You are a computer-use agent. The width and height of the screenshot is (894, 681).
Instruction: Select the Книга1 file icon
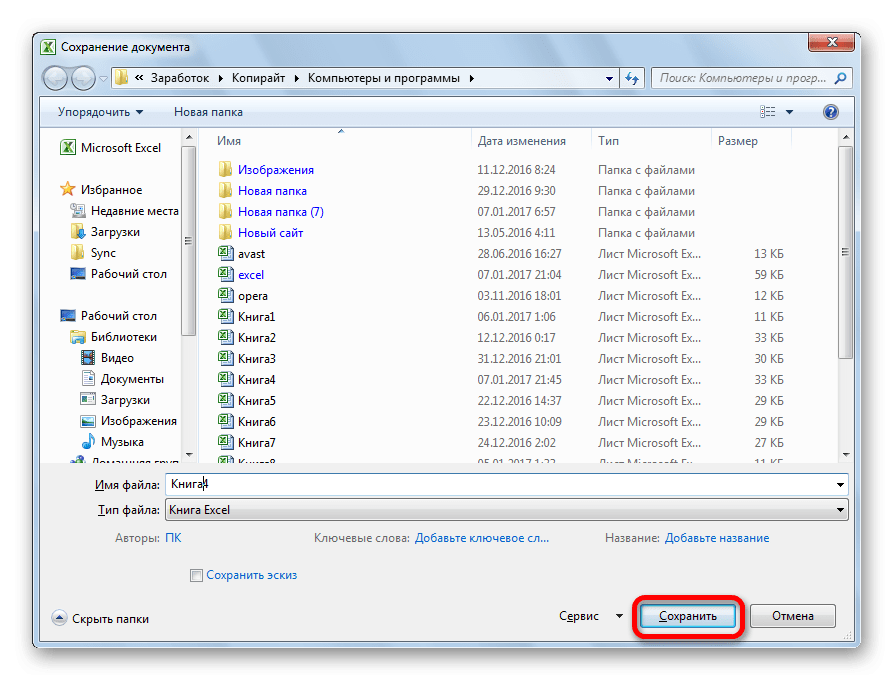(226, 317)
